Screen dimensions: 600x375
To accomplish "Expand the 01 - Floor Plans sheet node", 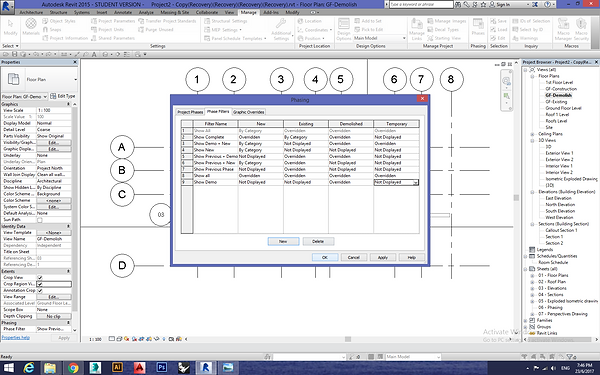I will [x=532, y=275].
